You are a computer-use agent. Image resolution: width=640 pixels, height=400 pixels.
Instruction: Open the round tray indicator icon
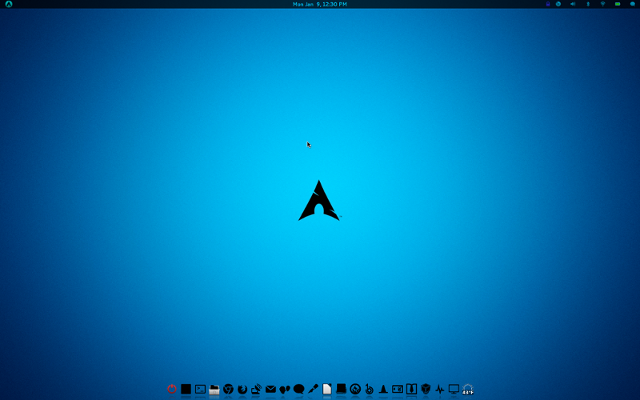(558, 4)
